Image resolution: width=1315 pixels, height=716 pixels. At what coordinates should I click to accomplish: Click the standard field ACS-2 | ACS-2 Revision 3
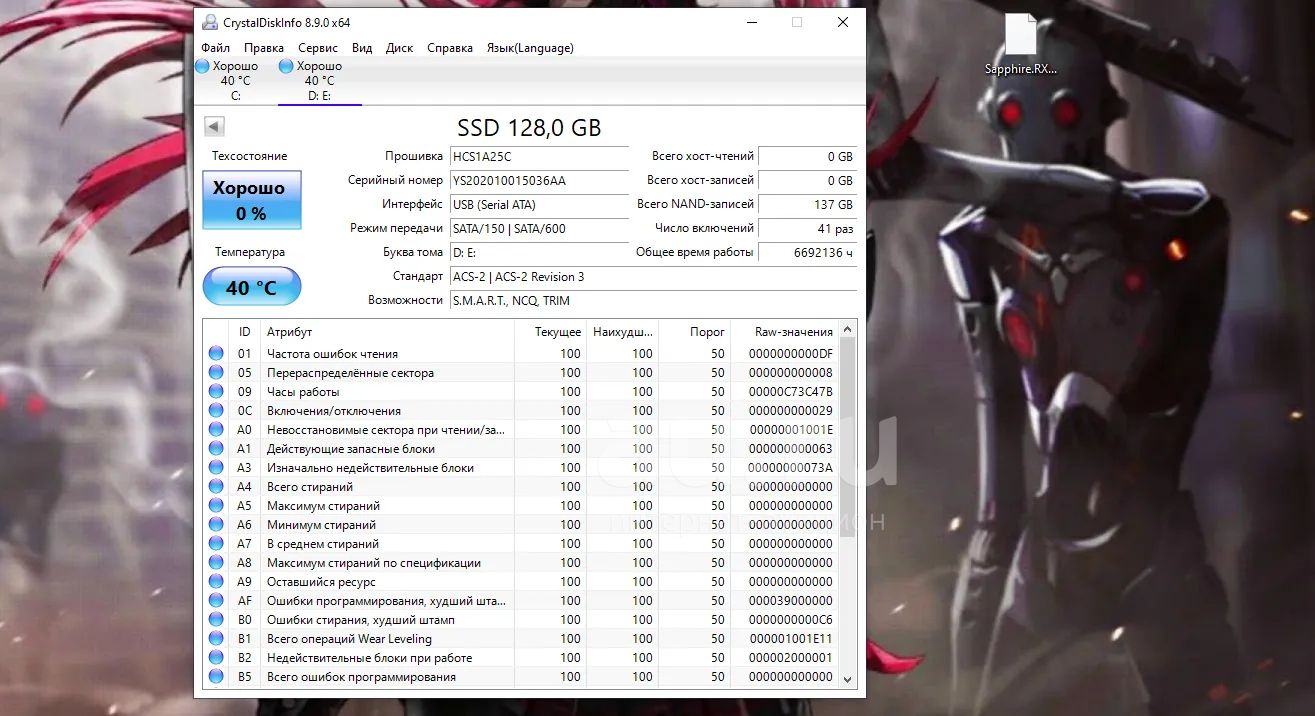click(x=653, y=276)
